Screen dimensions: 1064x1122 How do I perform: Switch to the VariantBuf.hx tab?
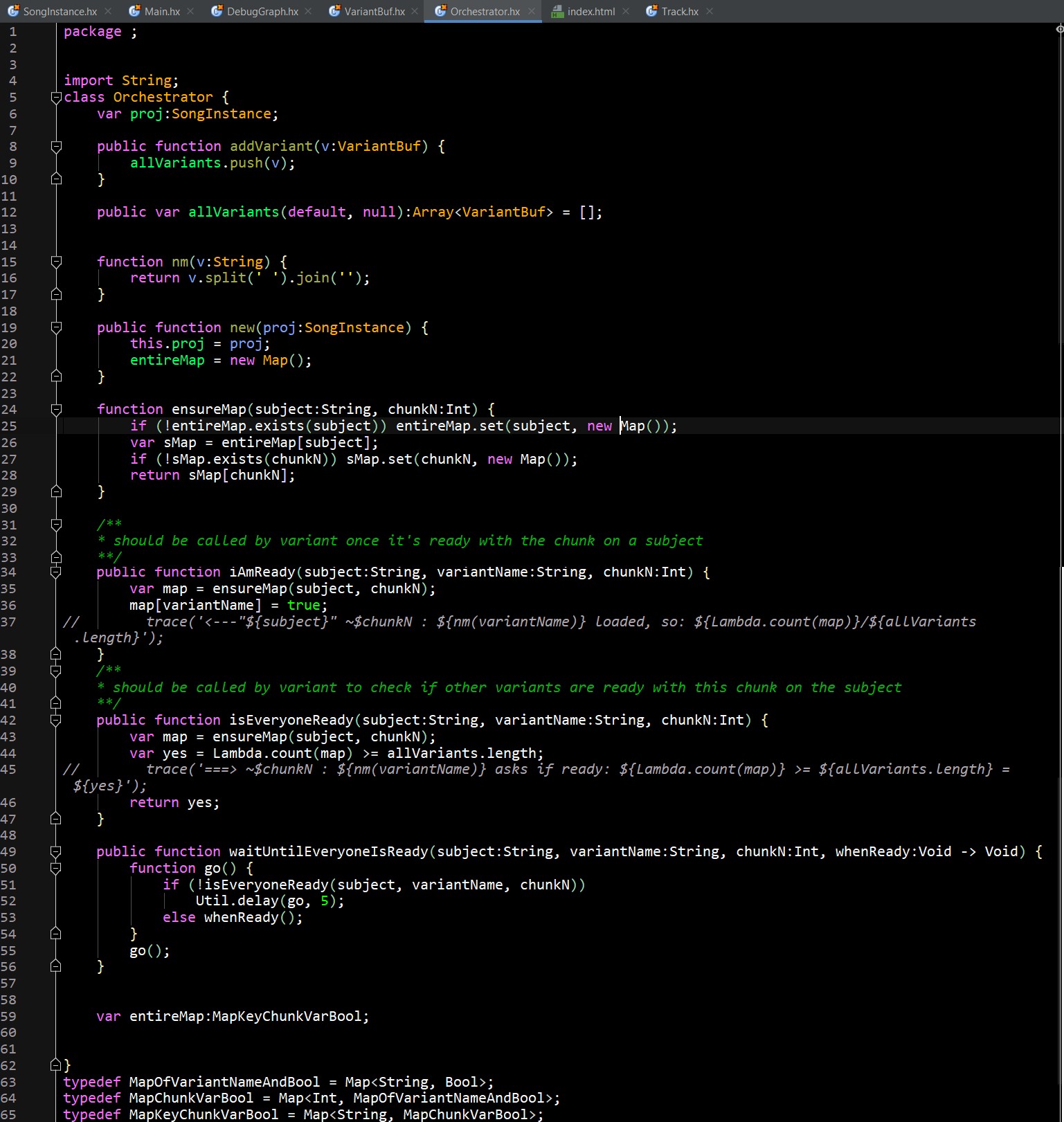click(x=375, y=11)
